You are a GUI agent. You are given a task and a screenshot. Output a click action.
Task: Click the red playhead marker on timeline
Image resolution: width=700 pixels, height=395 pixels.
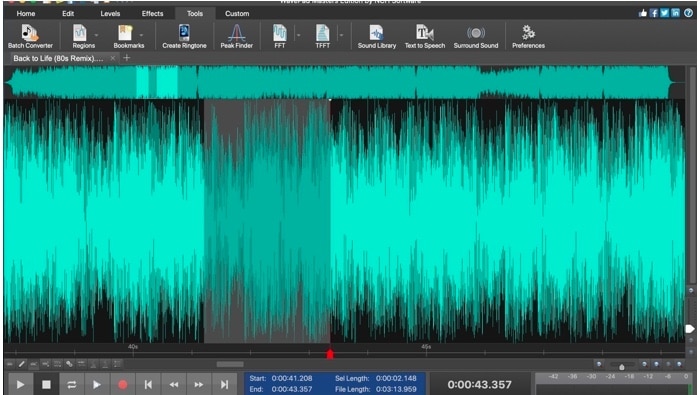(330, 354)
